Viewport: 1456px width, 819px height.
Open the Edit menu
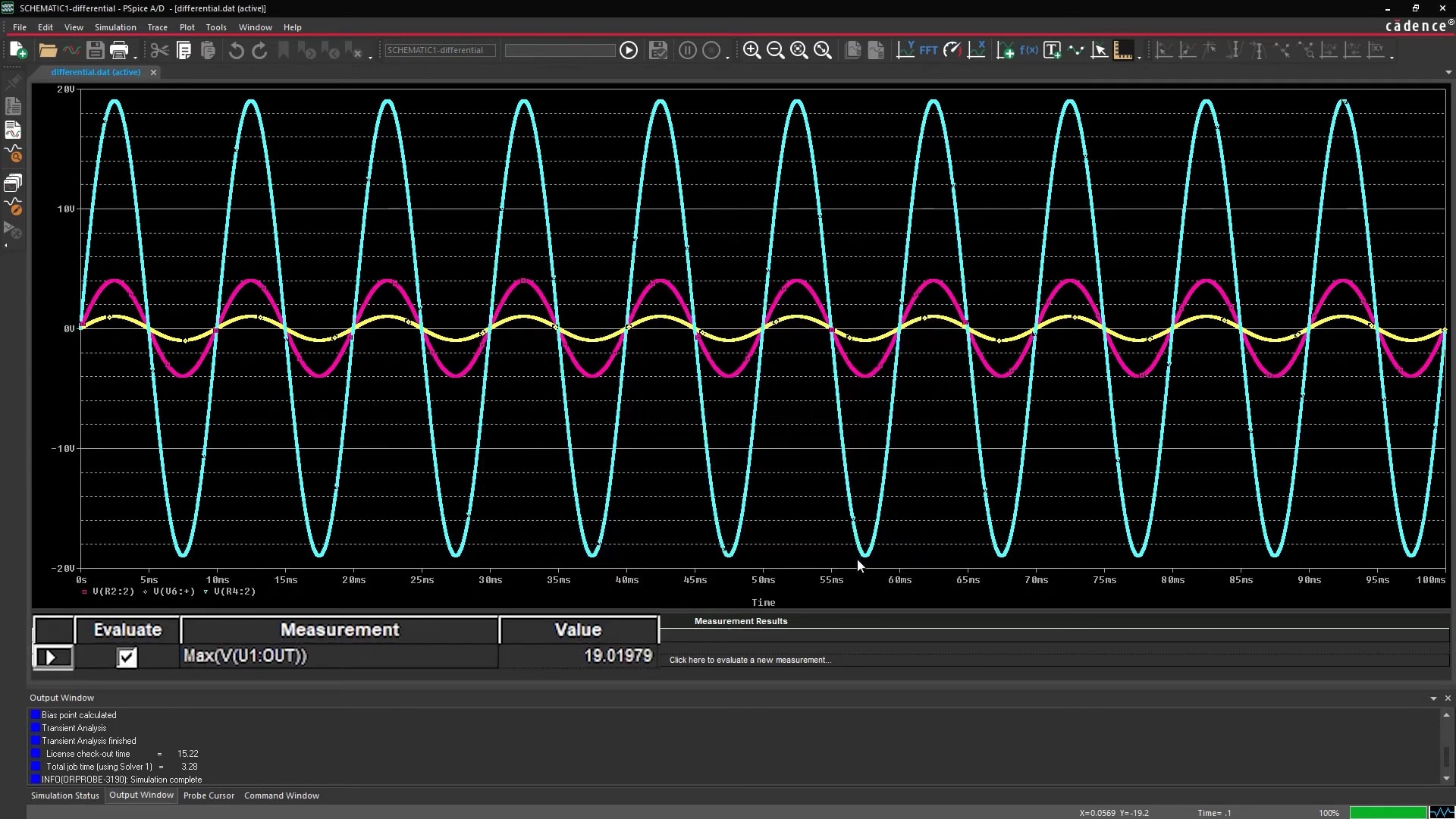45,27
